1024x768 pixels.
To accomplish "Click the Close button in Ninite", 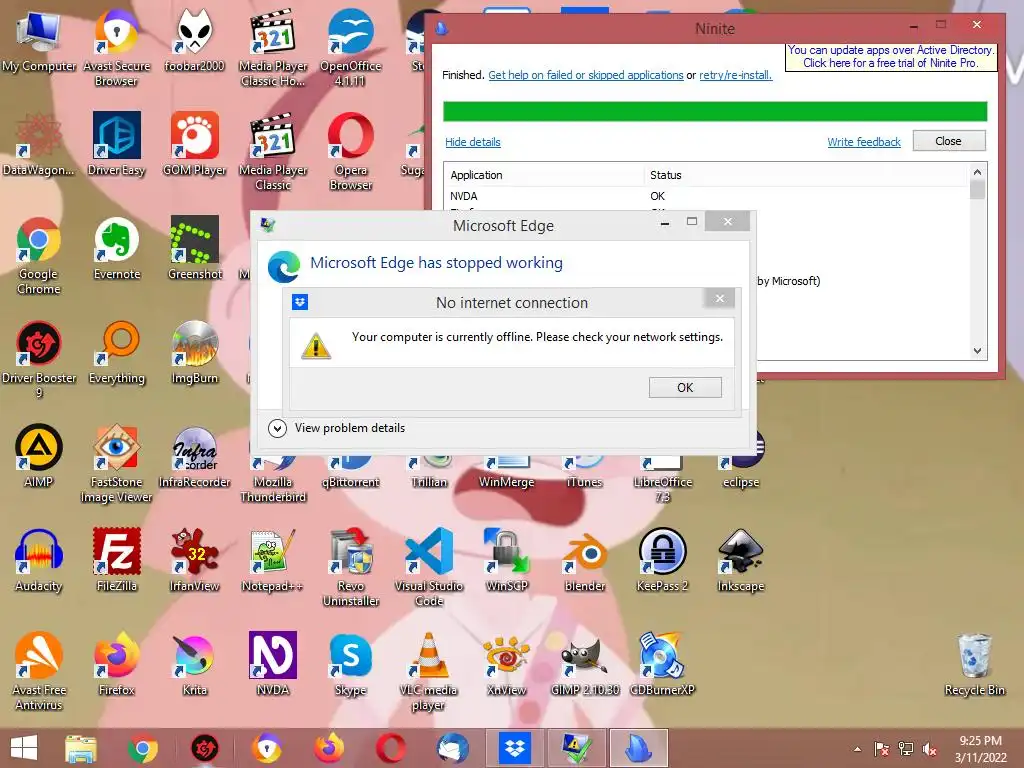I will click(x=948, y=141).
